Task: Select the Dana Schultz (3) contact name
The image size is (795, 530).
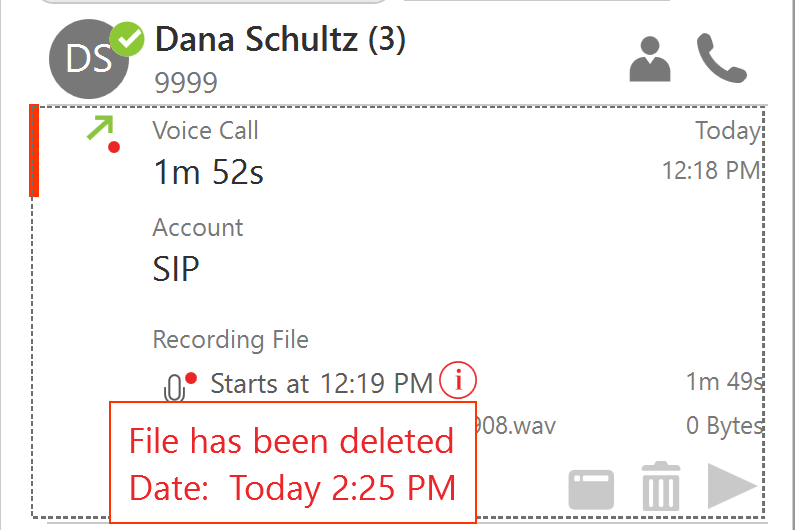Action: [x=280, y=39]
